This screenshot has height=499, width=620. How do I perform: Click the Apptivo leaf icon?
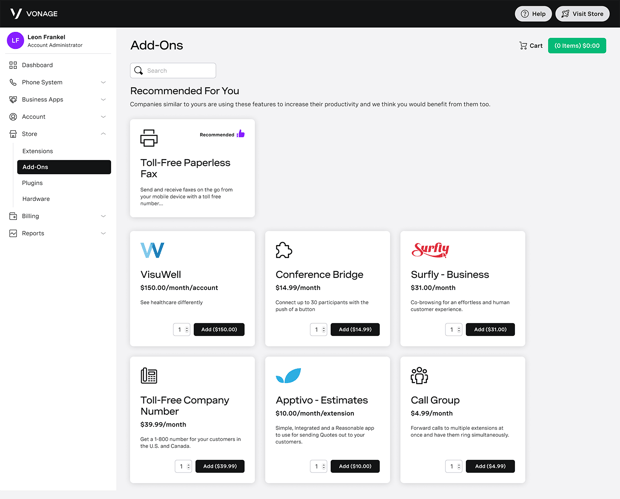pyautogui.click(x=288, y=376)
